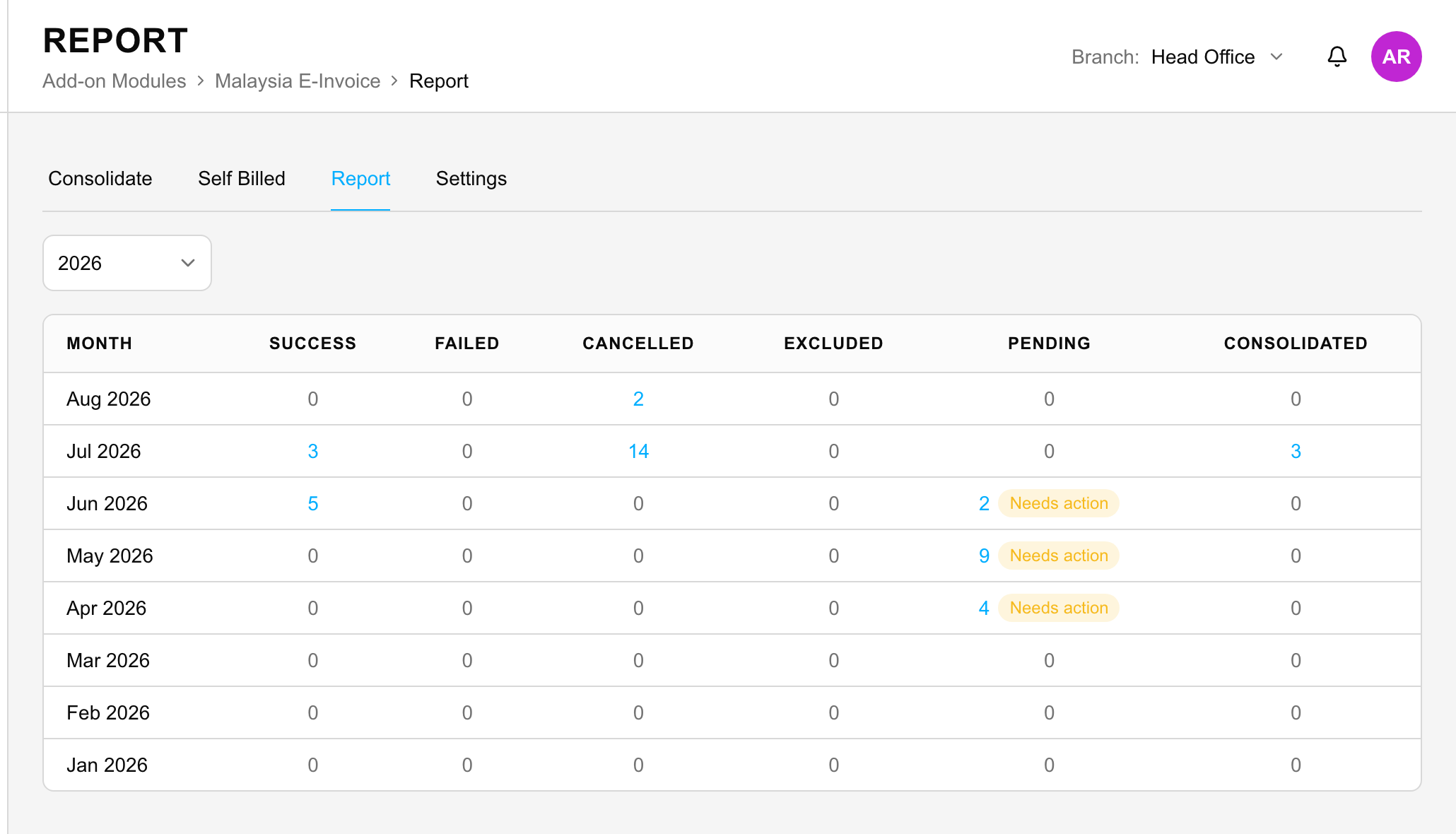Go to Malaysia E-Invoice breadcrumb
1456x834 pixels.
click(x=298, y=81)
